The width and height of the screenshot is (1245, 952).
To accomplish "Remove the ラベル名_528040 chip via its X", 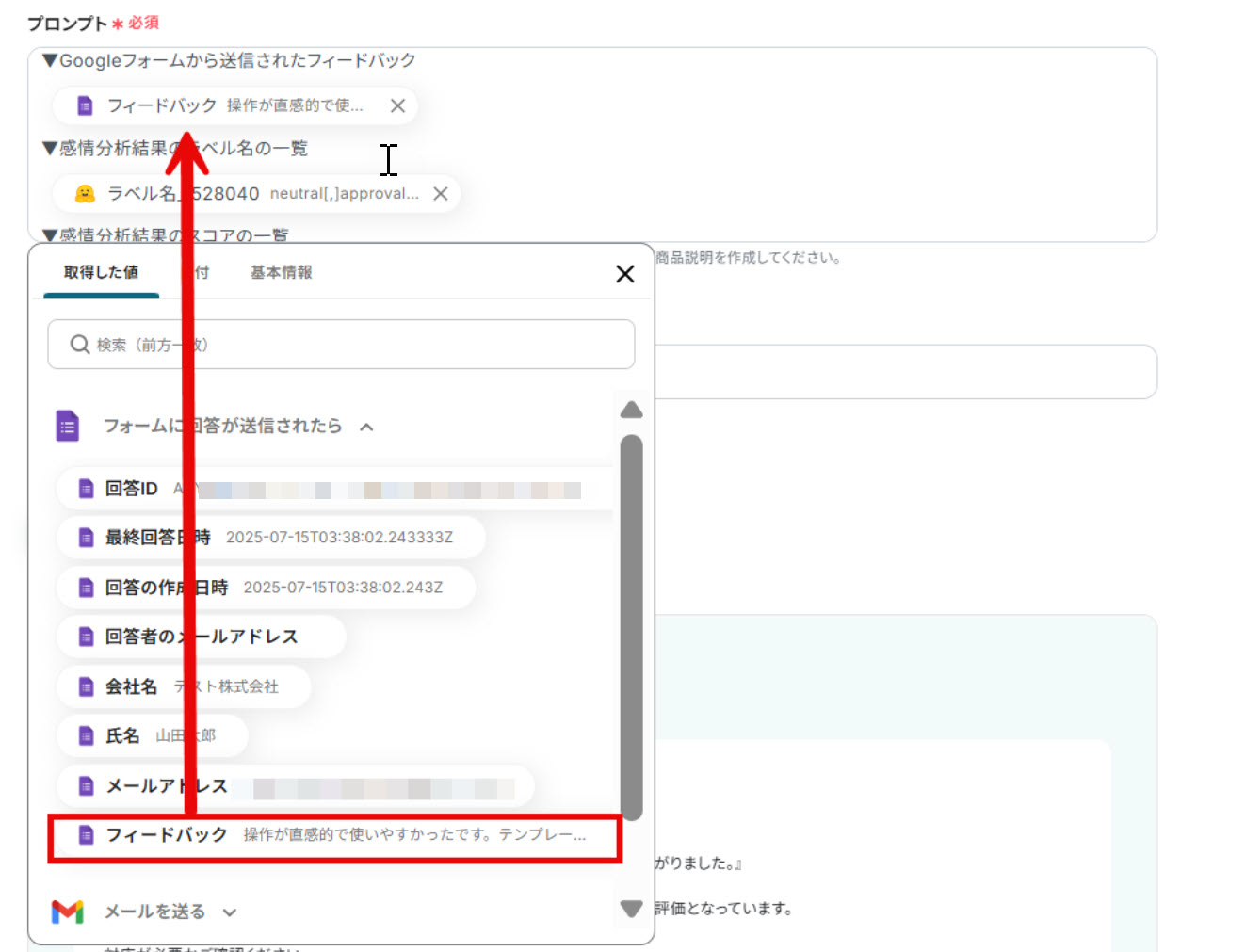I will (x=440, y=193).
